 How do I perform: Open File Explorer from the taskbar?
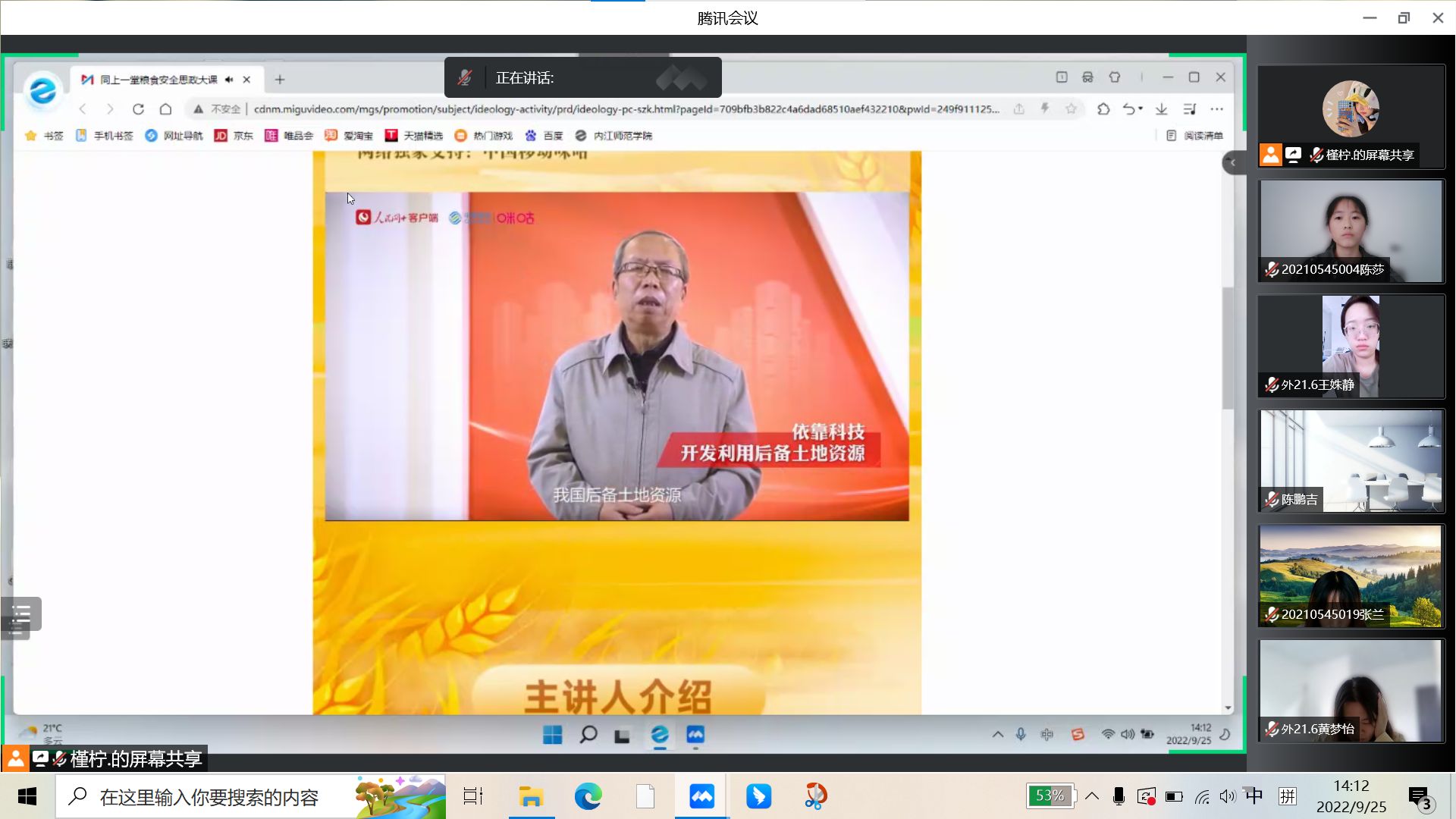click(531, 796)
